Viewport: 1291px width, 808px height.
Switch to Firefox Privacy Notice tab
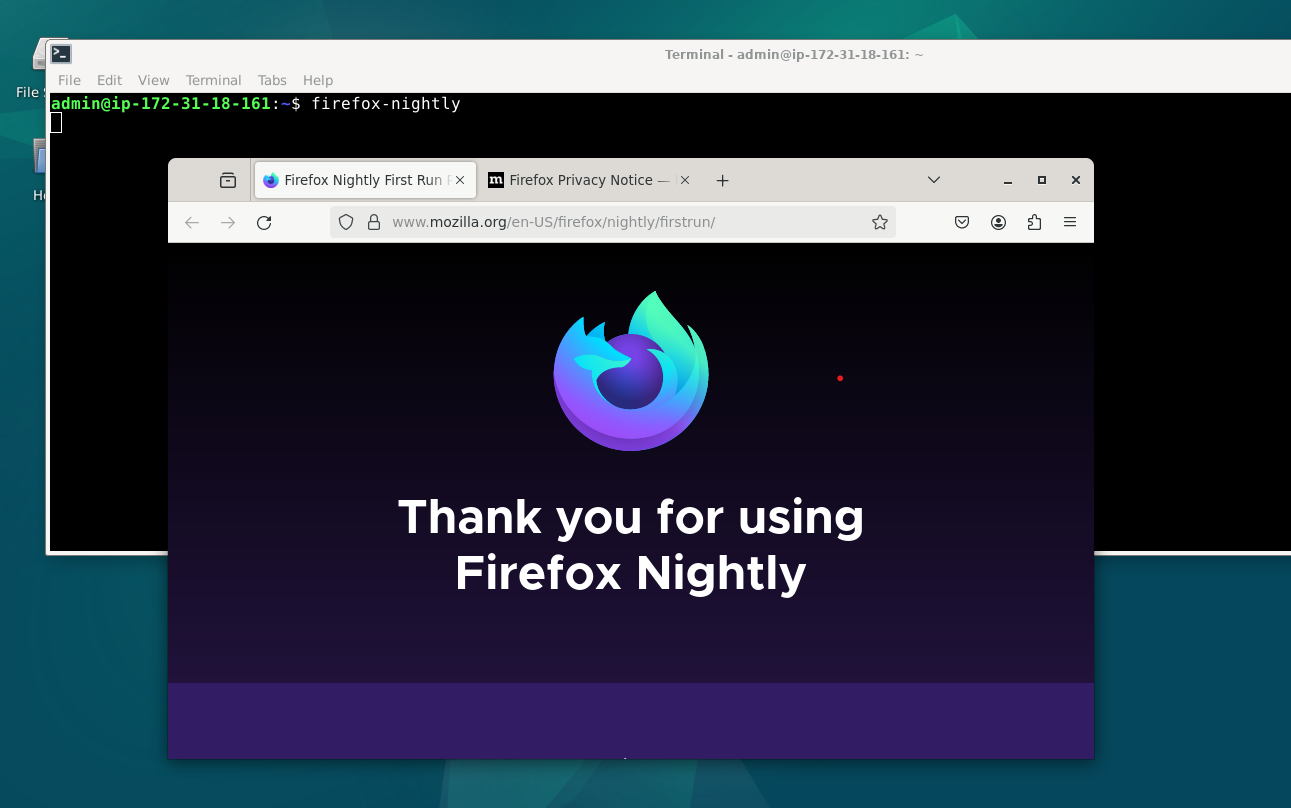click(x=590, y=180)
